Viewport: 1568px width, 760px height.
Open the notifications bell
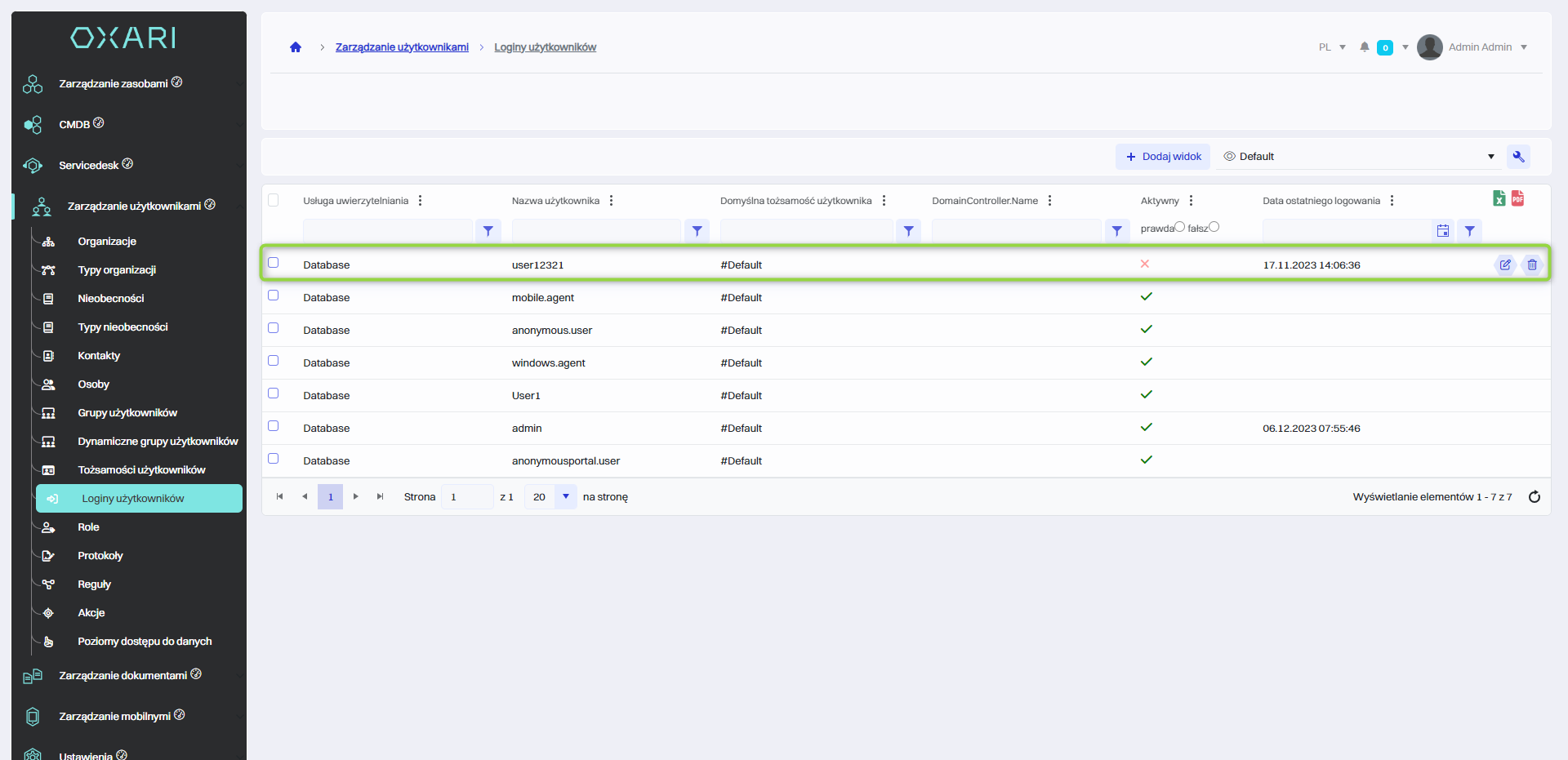tap(1364, 47)
